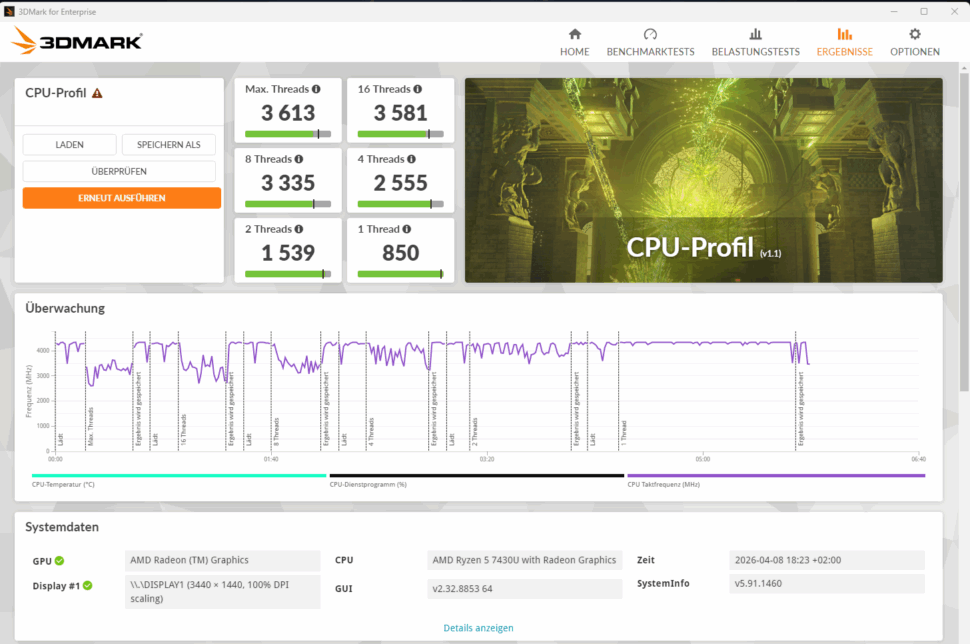Click the info icon next to 1 Thread

pos(406,229)
